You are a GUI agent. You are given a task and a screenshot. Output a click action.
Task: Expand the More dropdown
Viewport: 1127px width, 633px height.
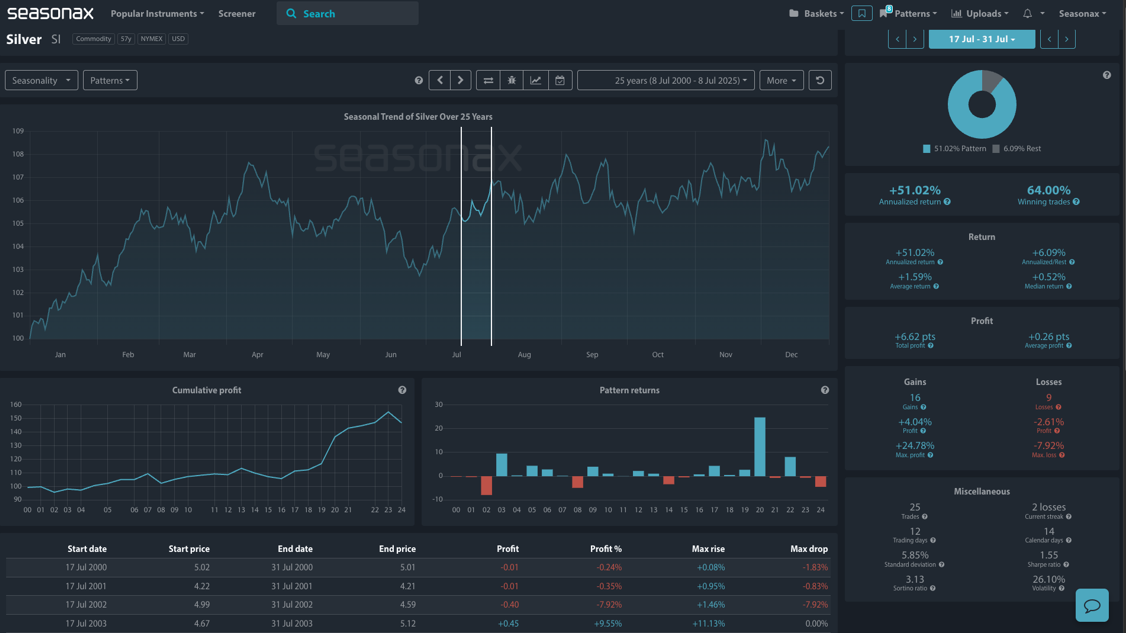click(781, 80)
